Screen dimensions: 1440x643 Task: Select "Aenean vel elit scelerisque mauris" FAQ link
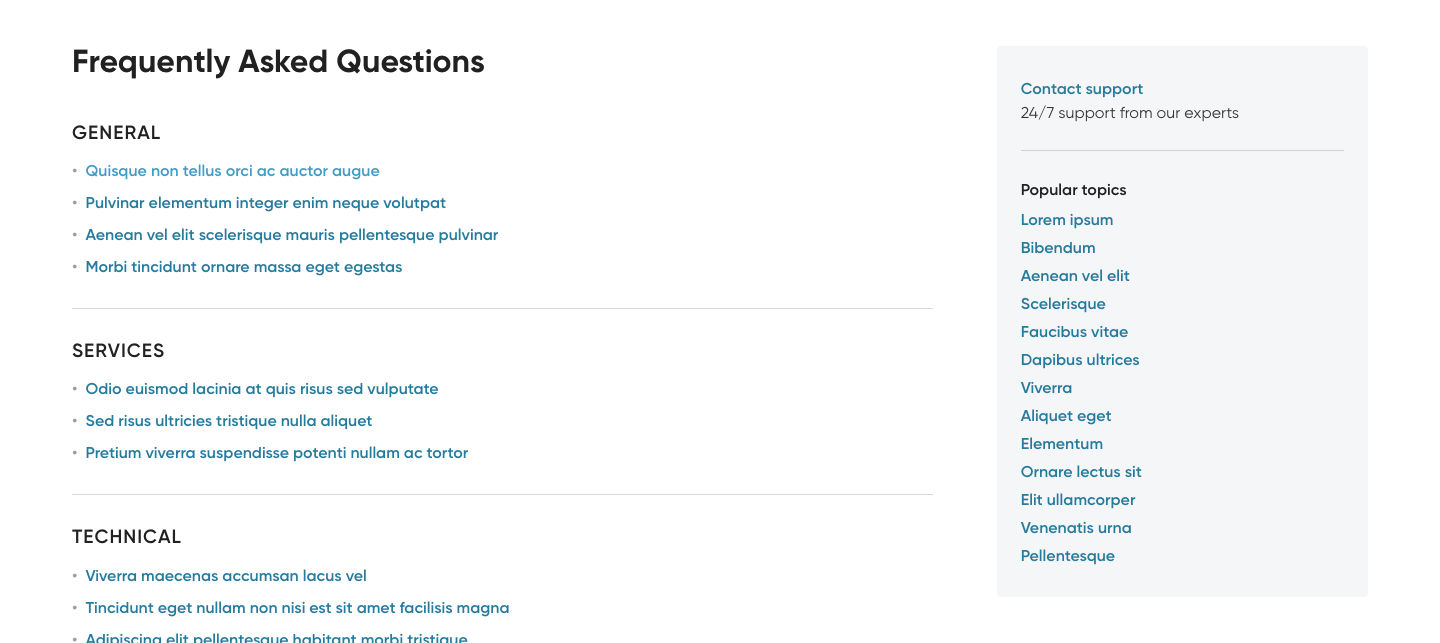[x=291, y=235]
